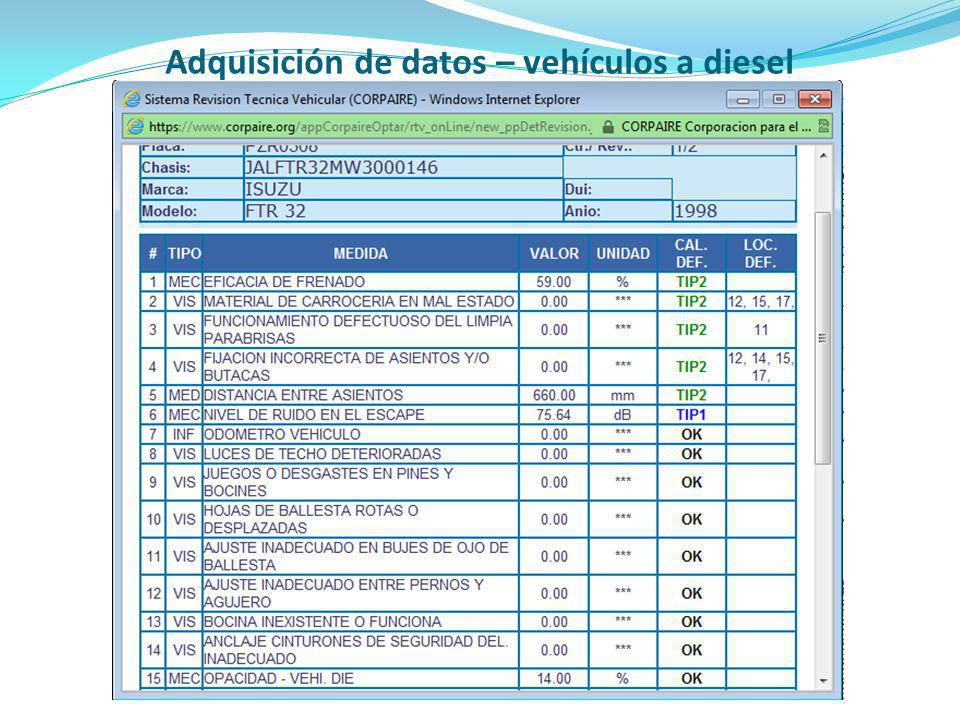Close the Internet Explorer window
Image resolution: width=960 pixels, height=720 pixels.
(815, 99)
